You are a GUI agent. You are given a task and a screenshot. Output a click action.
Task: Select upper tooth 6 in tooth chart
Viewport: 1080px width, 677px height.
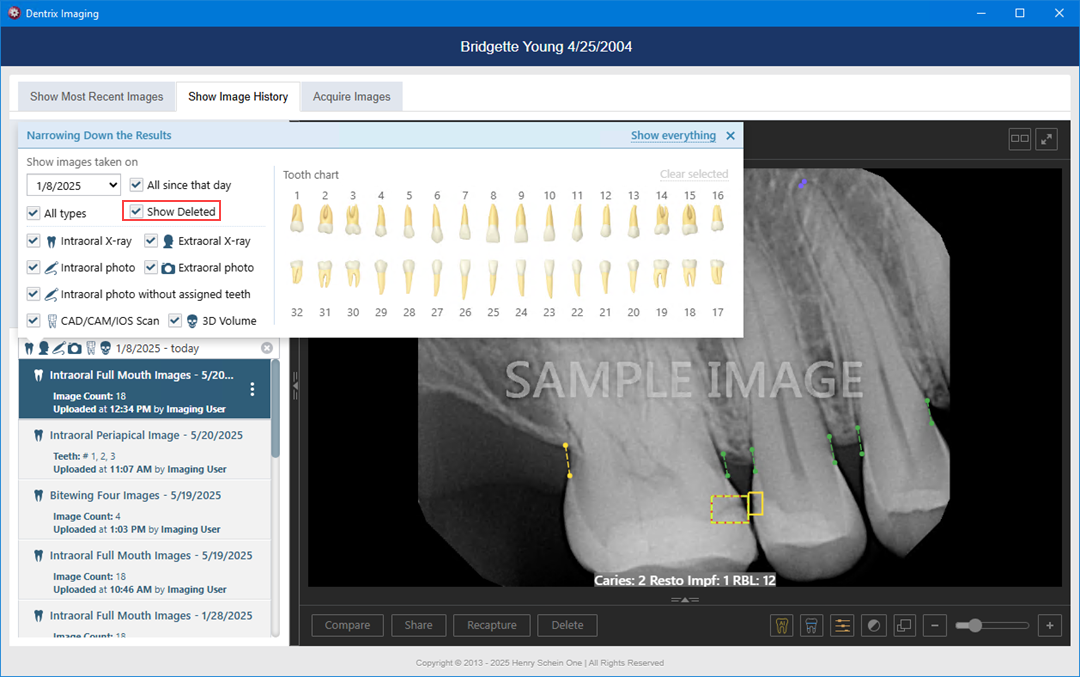[x=437, y=224]
